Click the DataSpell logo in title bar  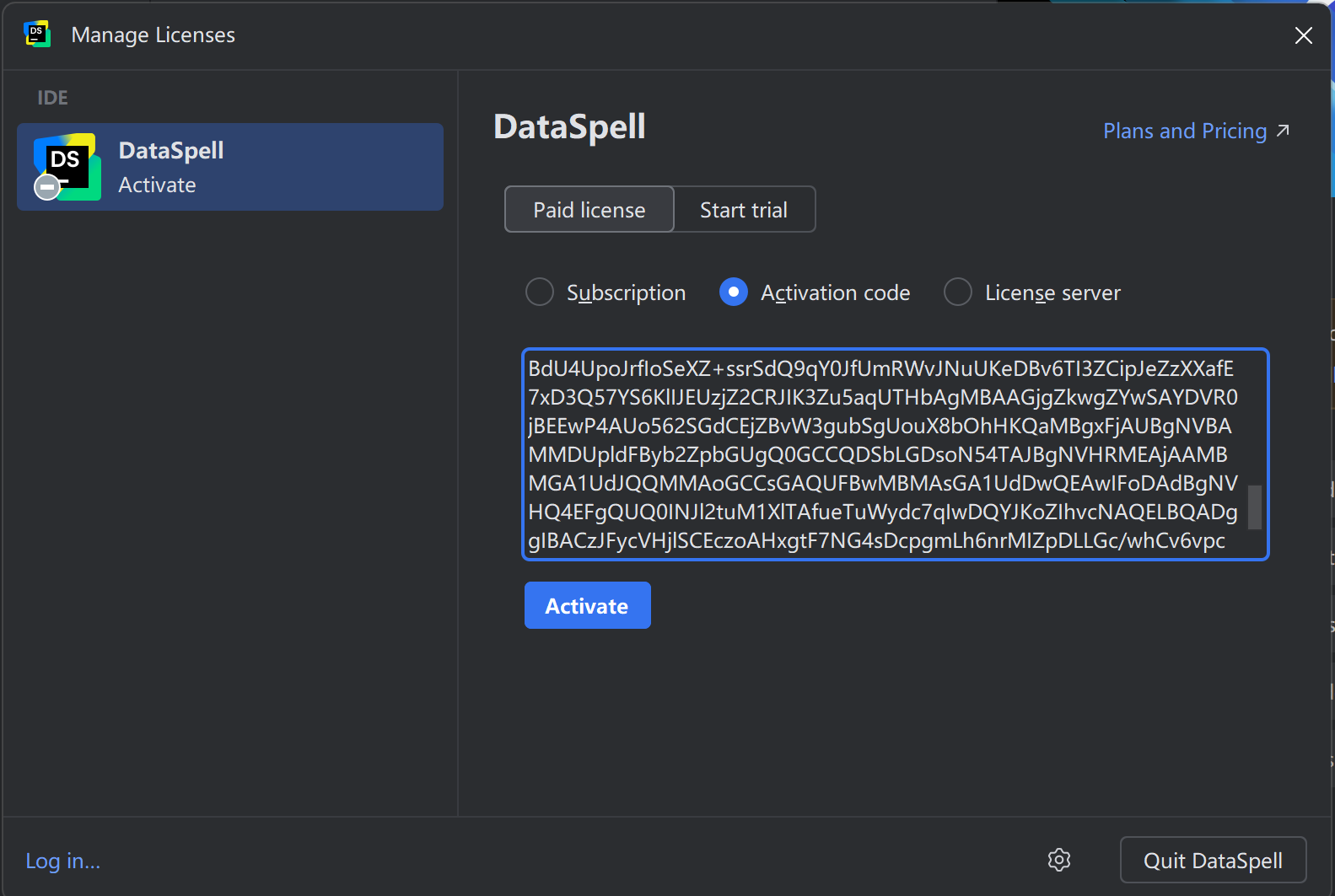click(37, 35)
